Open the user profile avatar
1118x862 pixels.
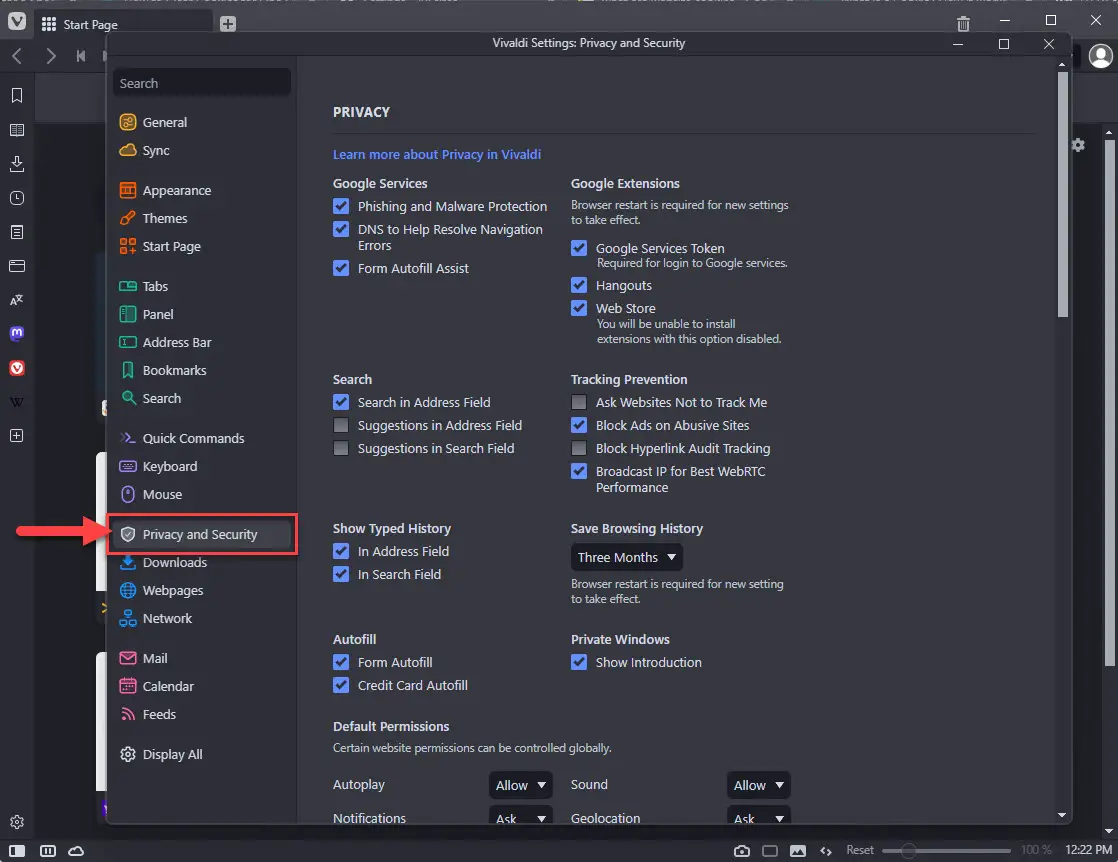pyautogui.click(x=1100, y=56)
